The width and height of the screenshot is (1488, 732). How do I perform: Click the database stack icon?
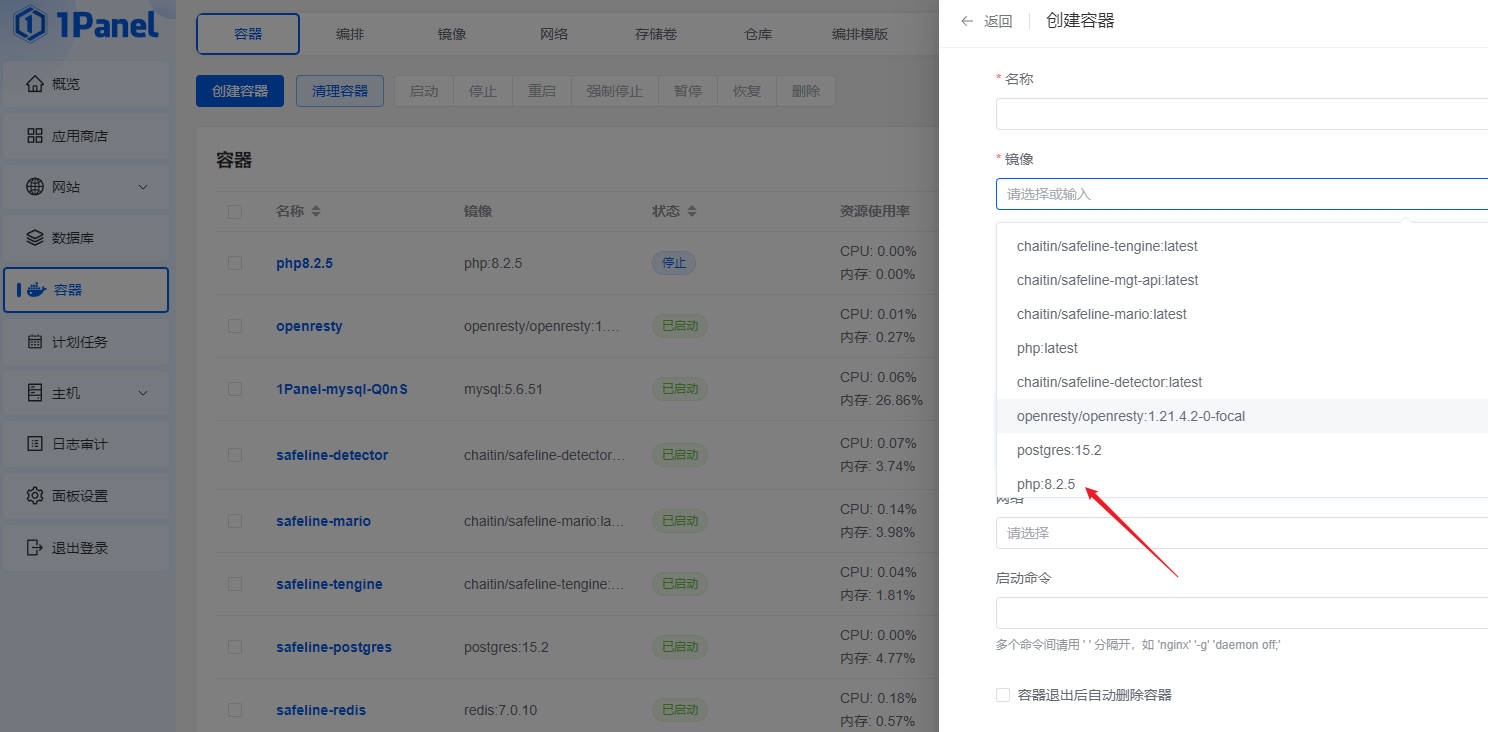coord(35,238)
